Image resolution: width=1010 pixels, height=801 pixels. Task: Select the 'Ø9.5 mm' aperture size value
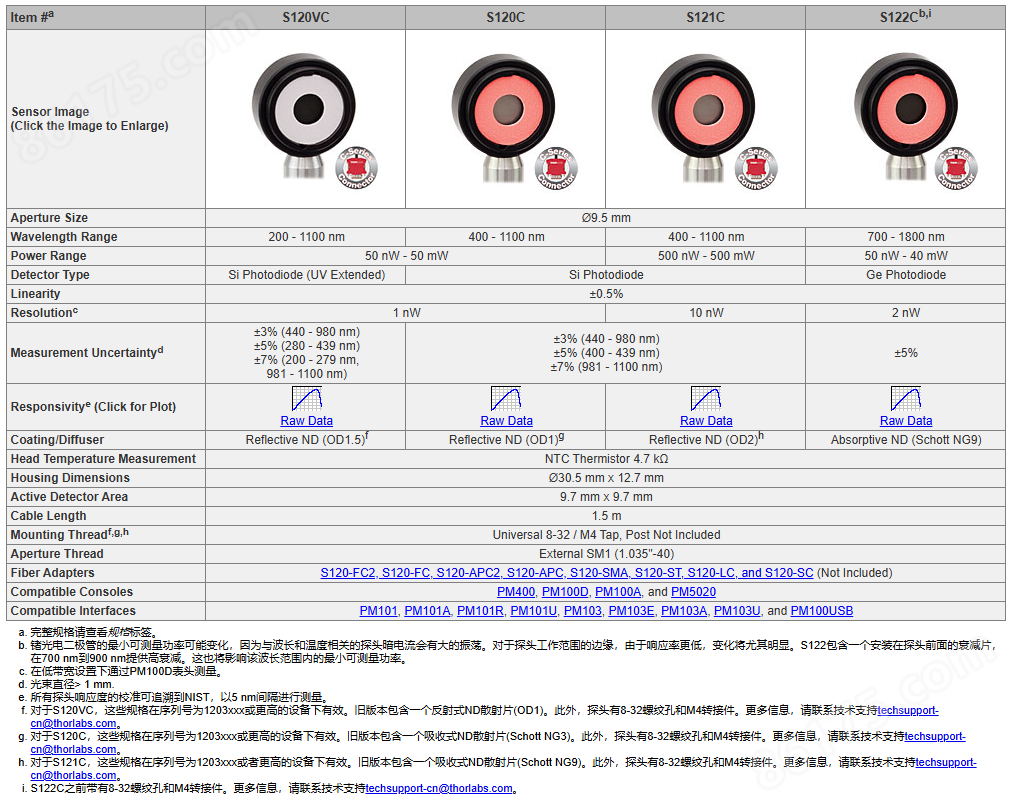coord(605,218)
